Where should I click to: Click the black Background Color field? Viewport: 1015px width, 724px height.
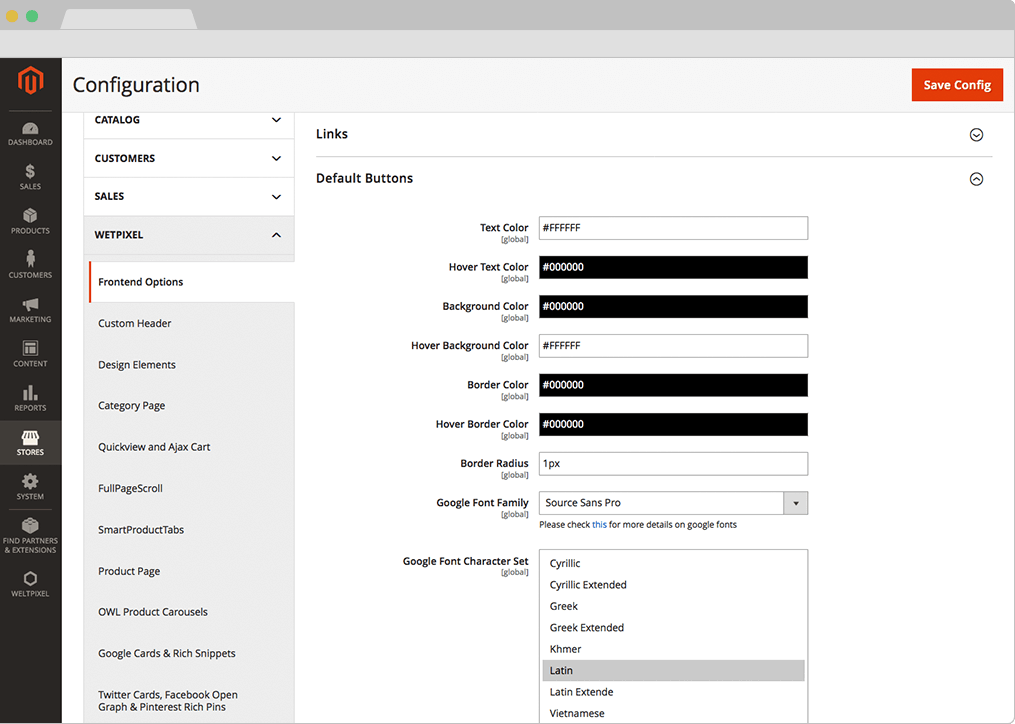(x=673, y=307)
